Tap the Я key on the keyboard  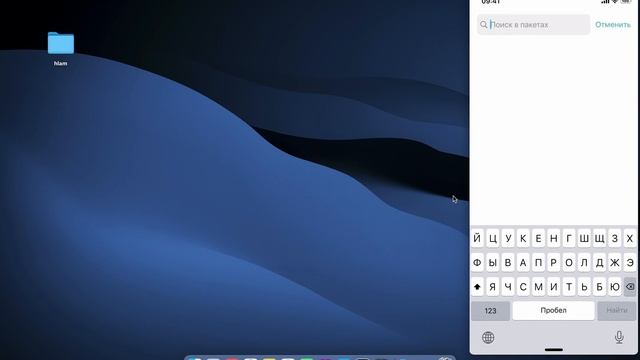click(493, 287)
